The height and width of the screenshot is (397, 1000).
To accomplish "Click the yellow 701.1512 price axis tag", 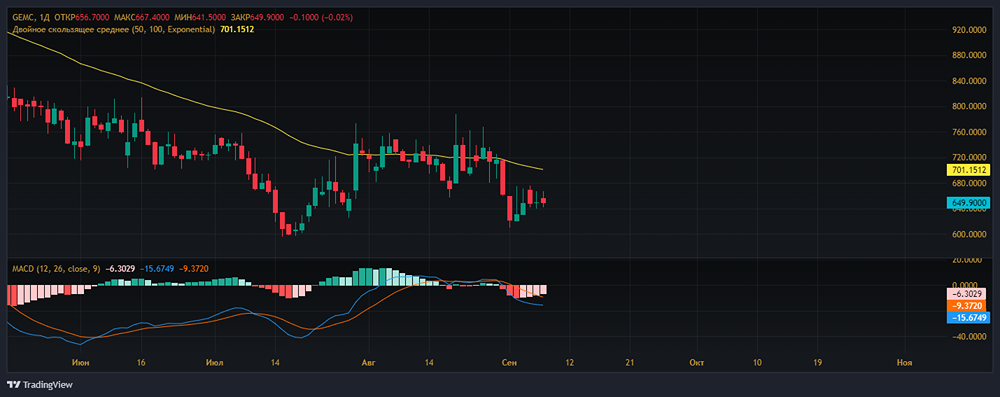I will (969, 170).
